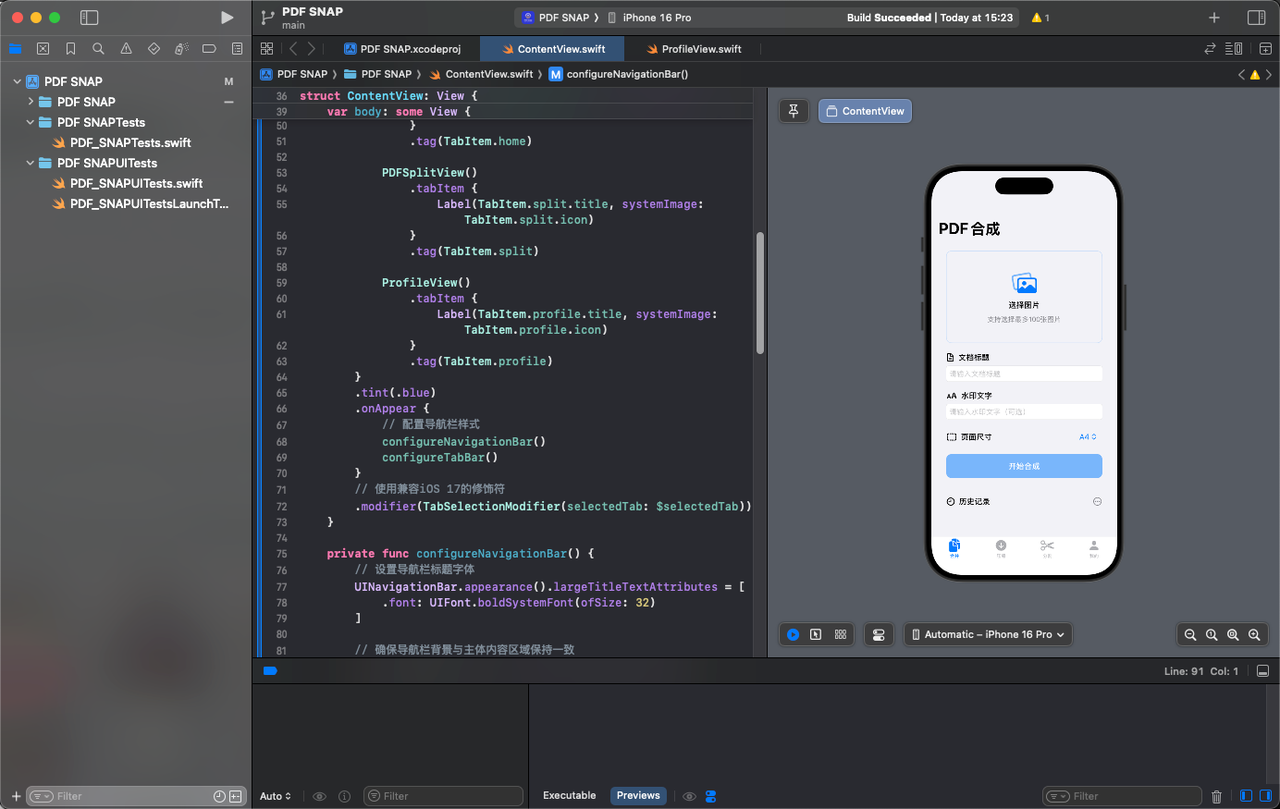
Task: Click PDF SNAP project breadcrumb in jump bar
Action: (x=294, y=74)
